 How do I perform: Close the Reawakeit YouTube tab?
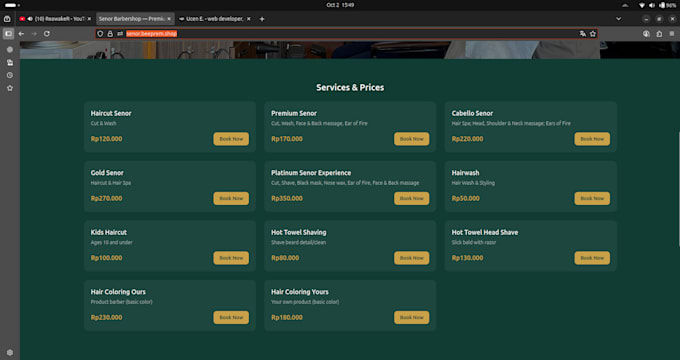(x=89, y=19)
